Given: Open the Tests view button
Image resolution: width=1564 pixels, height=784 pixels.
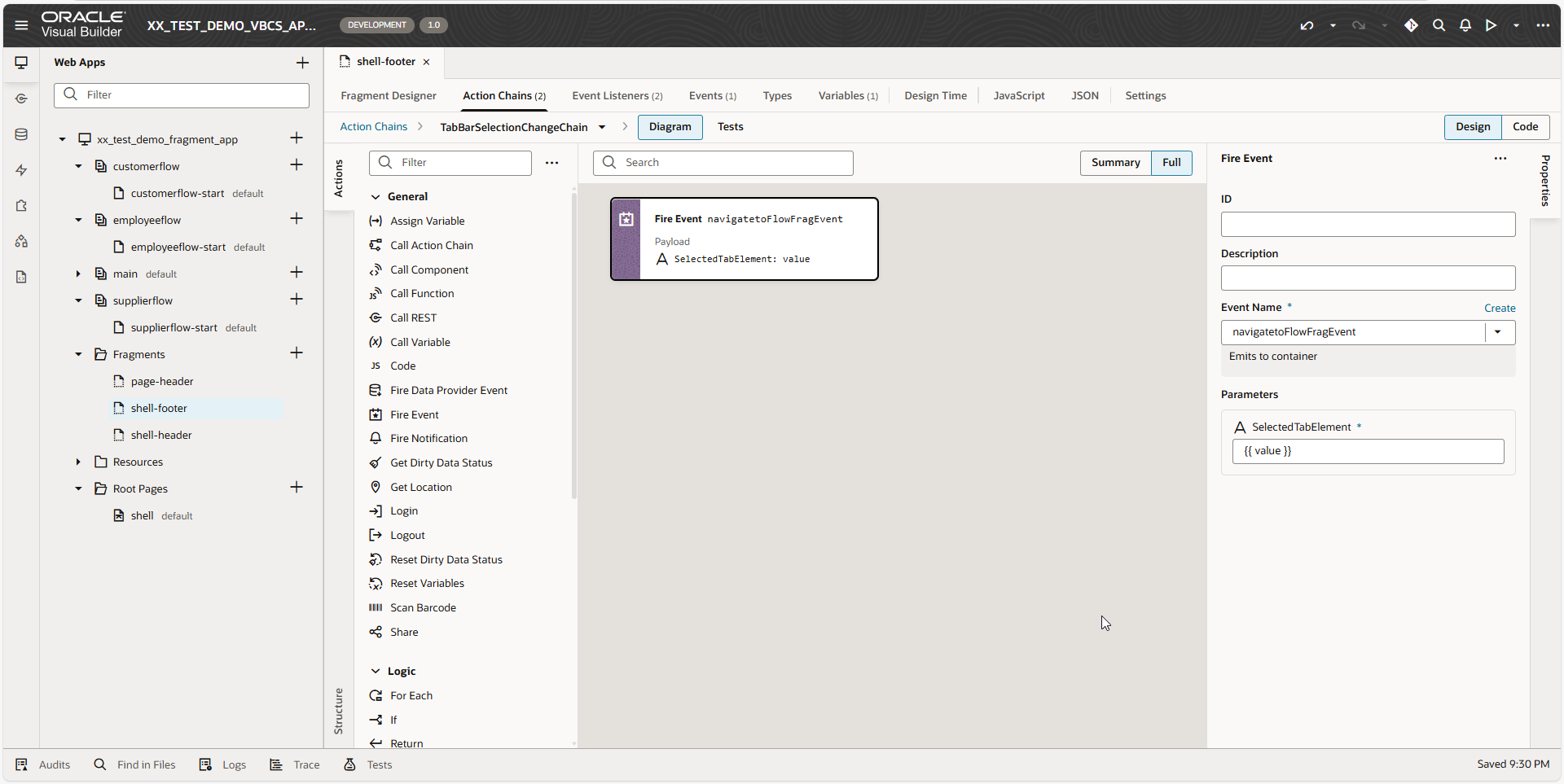Looking at the screenshot, I should tap(730, 127).
